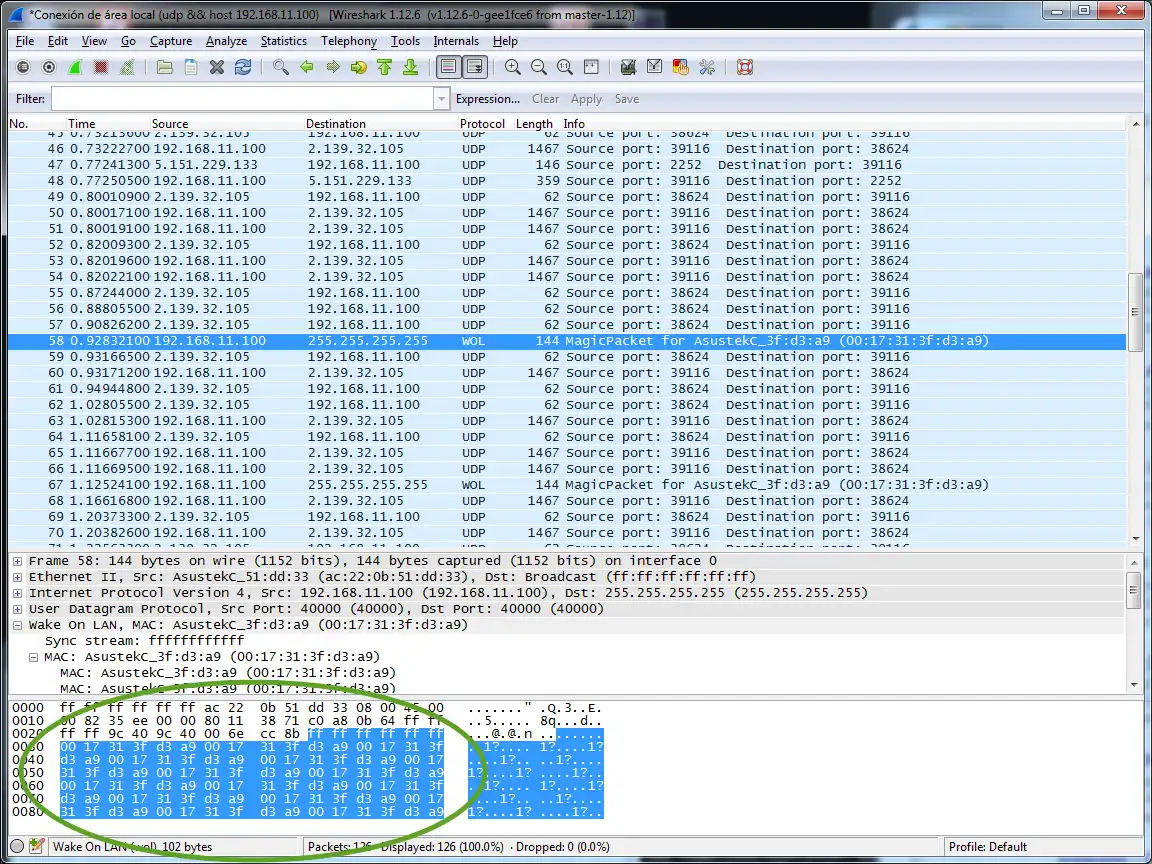This screenshot has width=1152, height=864.
Task: Click the Save filter button
Action: (627, 98)
